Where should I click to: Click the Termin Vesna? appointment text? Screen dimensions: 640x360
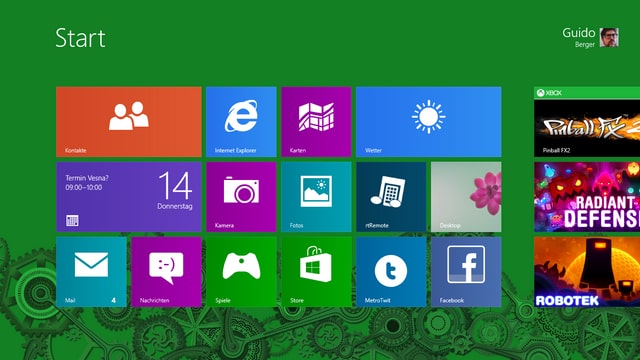click(x=87, y=178)
